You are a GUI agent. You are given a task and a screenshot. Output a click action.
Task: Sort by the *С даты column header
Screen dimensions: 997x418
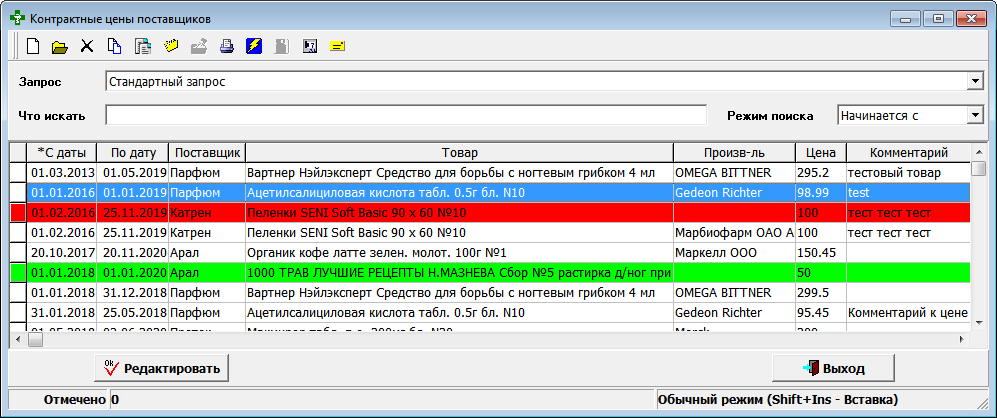pyautogui.click(x=62, y=153)
